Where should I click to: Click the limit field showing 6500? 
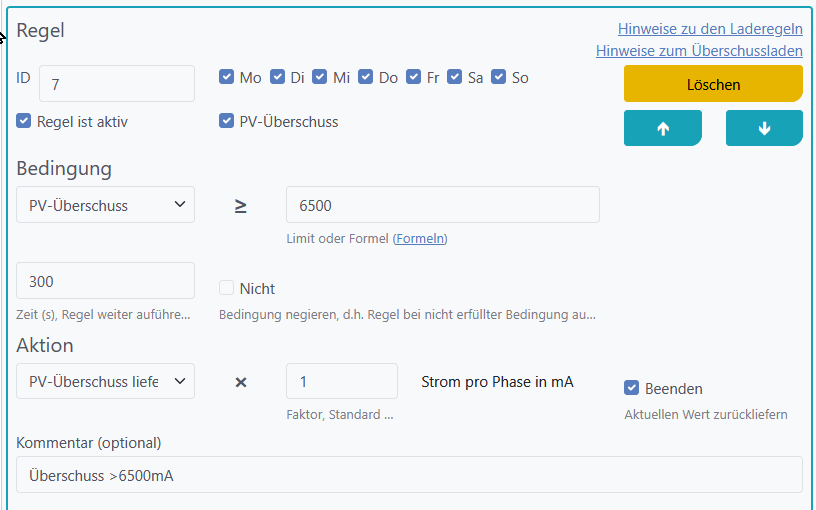point(442,205)
